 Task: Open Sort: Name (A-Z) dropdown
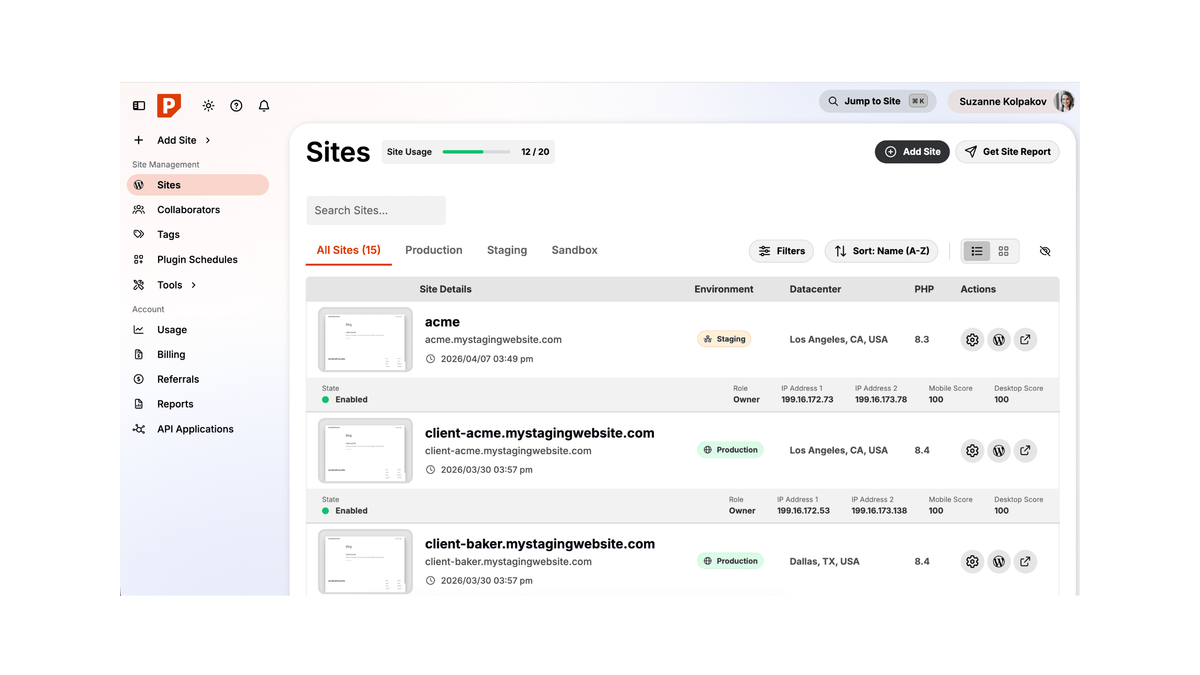(881, 251)
